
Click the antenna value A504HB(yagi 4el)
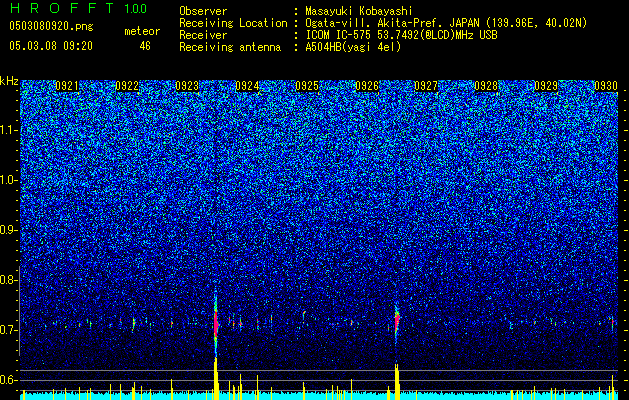tap(353, 47)
